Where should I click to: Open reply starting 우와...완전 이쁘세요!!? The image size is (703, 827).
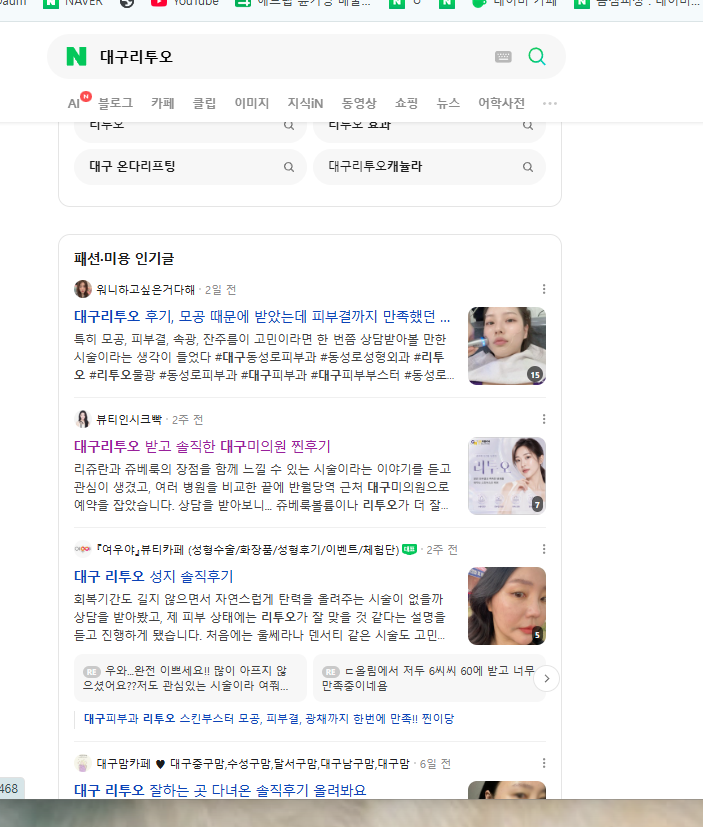coord(190,678)
